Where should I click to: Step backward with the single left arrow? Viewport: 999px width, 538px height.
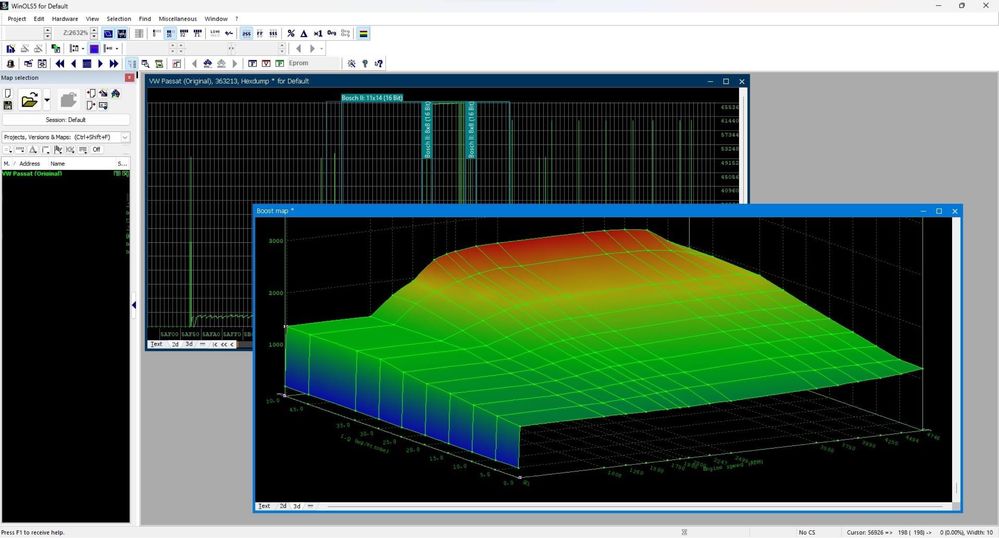coord(73,64)
